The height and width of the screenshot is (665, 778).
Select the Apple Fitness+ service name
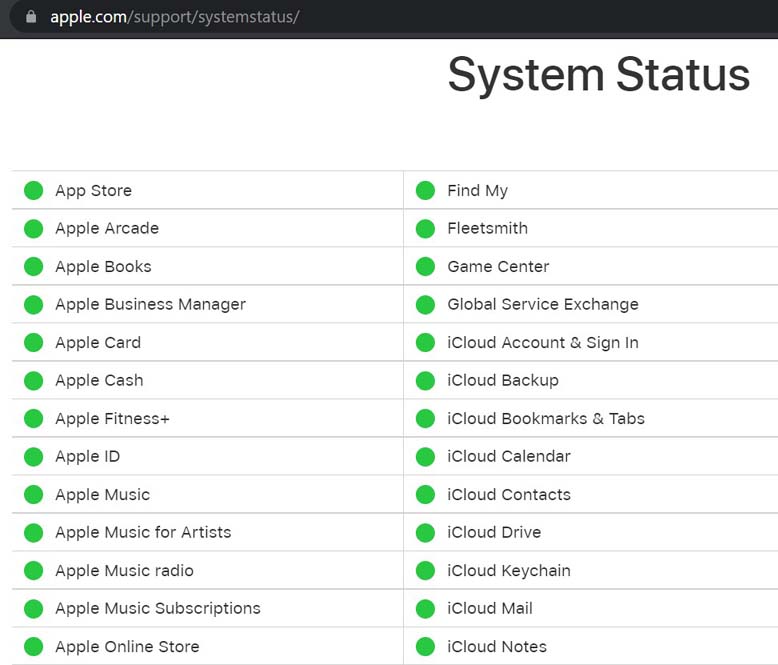[113, 418]
